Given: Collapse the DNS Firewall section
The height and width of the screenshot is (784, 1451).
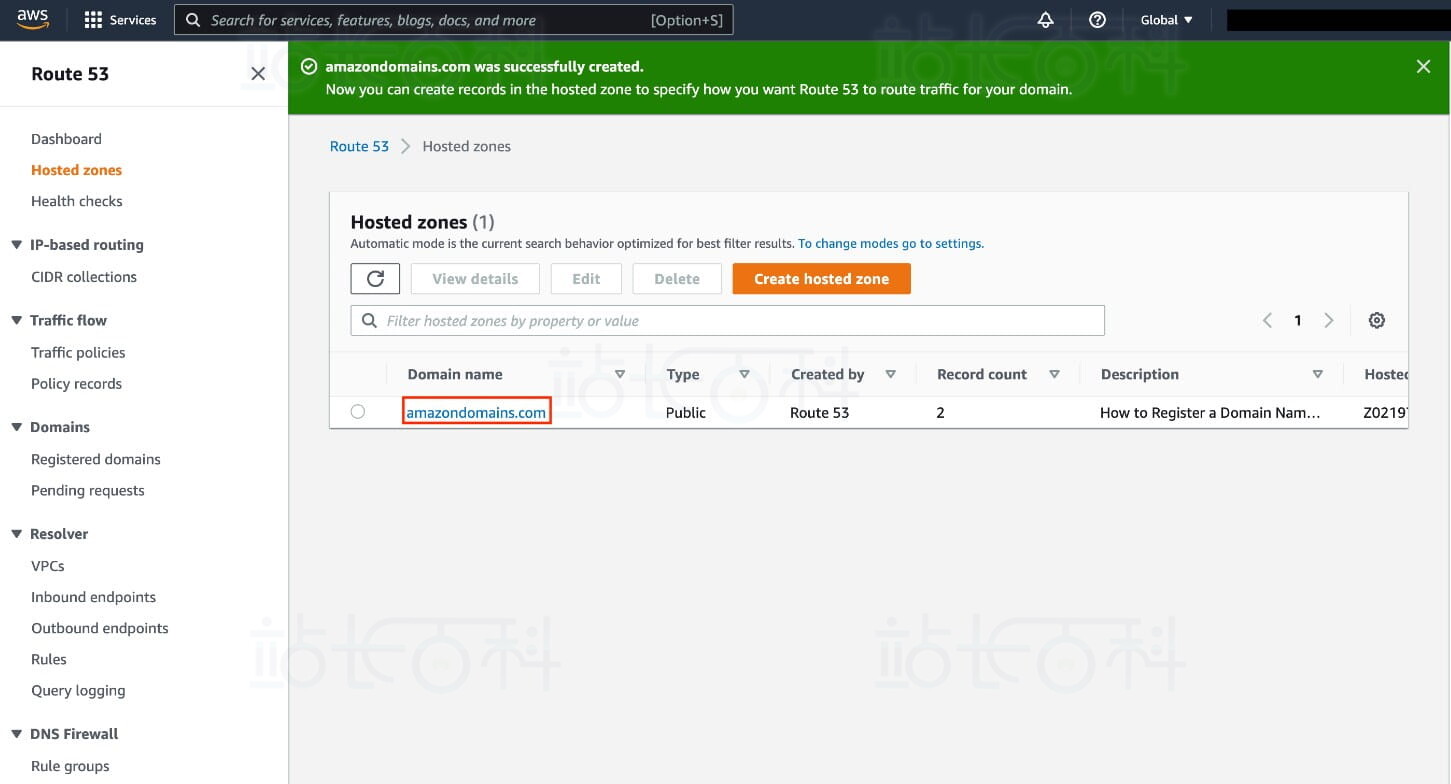Looking at the screenshot, I should pos(16,734).
